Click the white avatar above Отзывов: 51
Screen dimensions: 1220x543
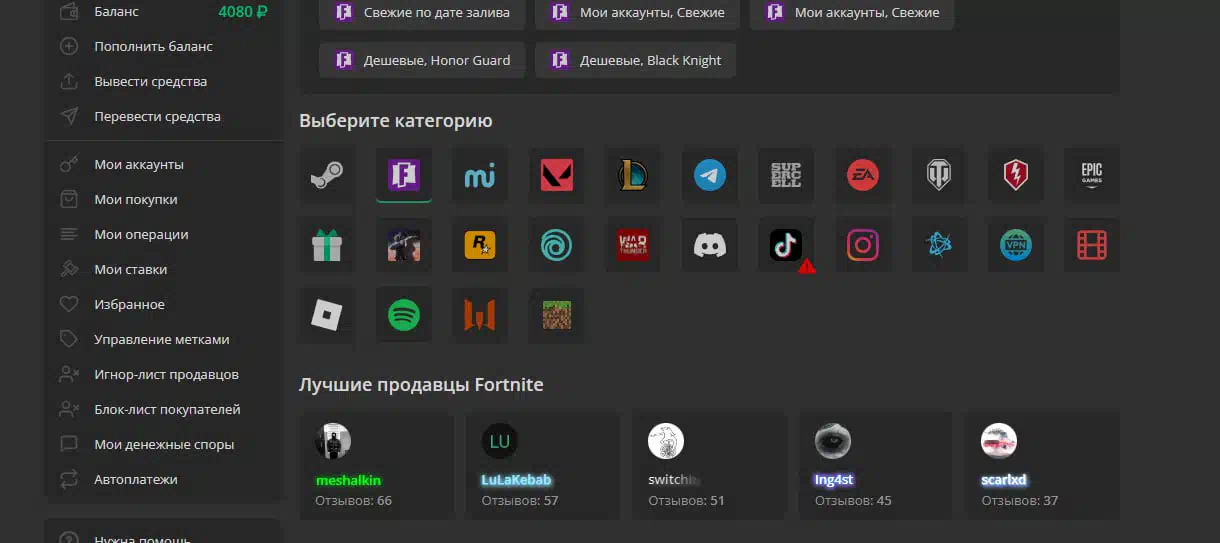[666, 441]
